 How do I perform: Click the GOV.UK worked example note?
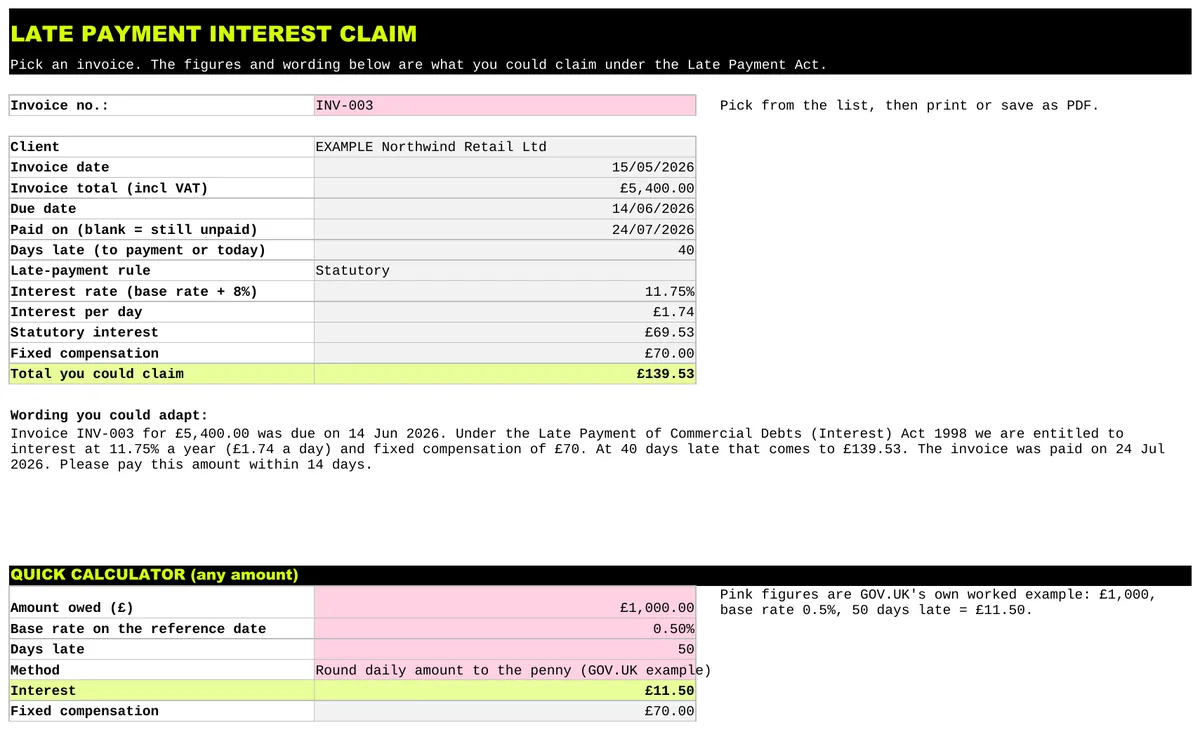pyautogui.click(x=938, y=602)
